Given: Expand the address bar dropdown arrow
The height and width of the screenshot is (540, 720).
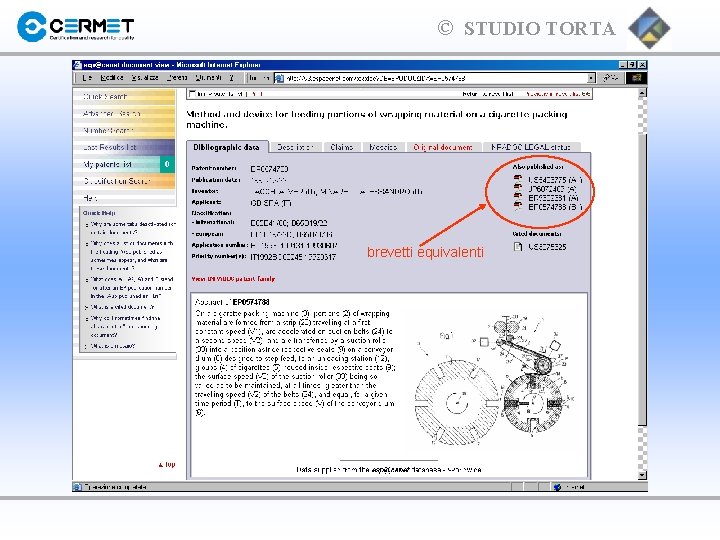Looking at the screenshot, I should point(591,79).
